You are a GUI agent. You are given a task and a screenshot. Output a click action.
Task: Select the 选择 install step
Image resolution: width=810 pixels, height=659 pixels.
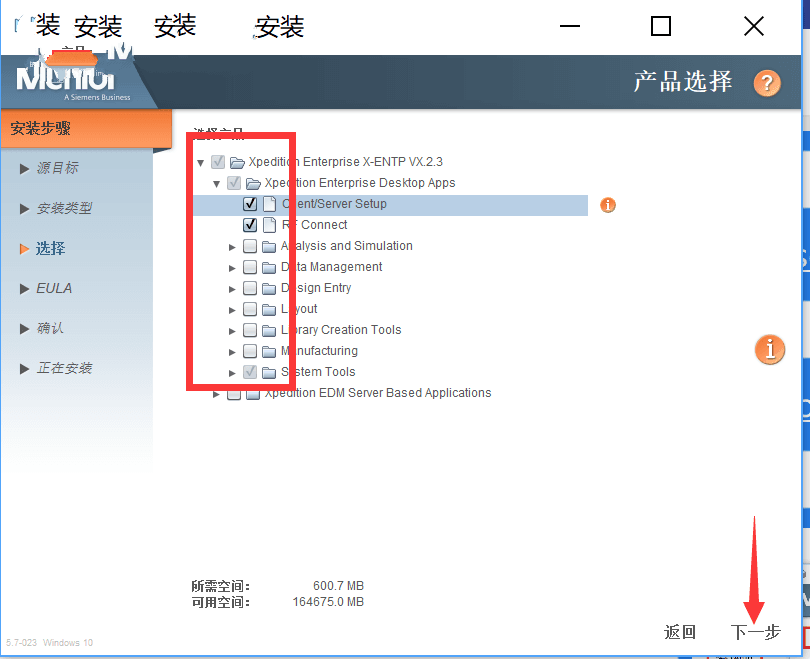(51, 248)
